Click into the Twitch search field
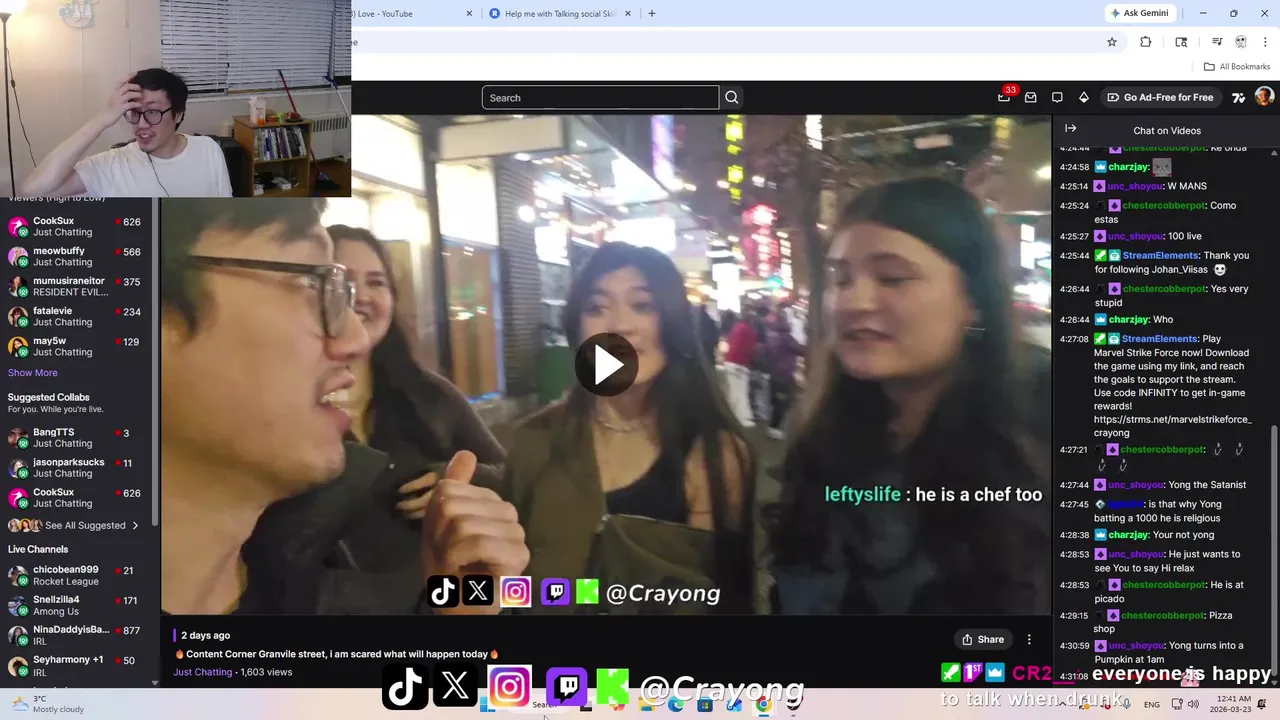The width and height of the screenshot is (1280, 720). click(600, 97)
